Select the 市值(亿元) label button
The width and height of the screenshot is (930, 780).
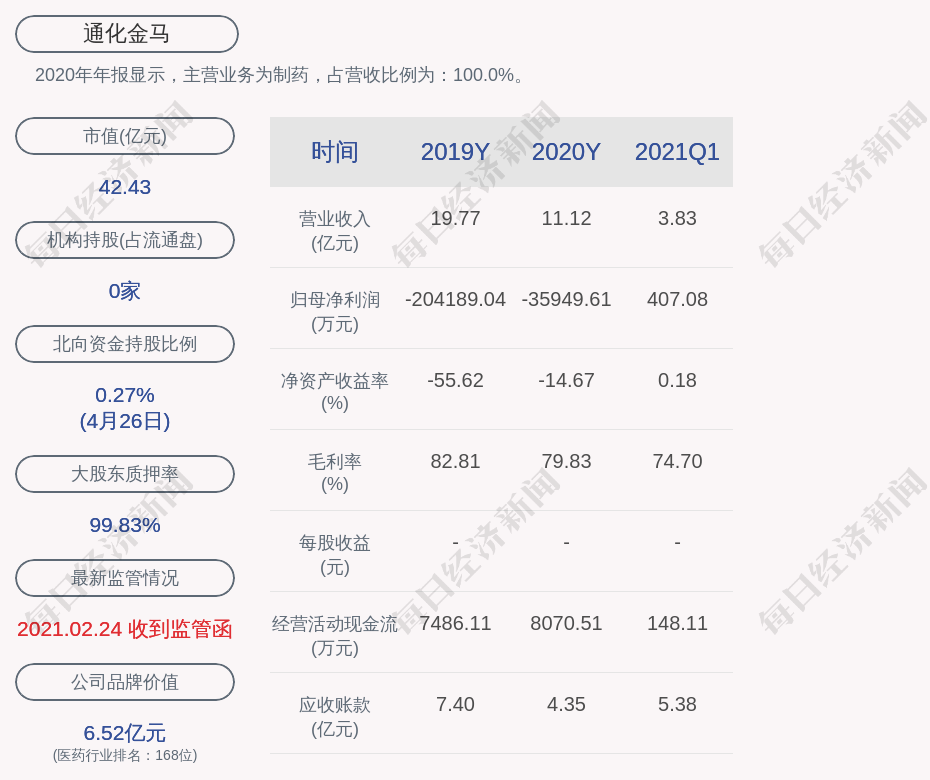tap(125, 136)
